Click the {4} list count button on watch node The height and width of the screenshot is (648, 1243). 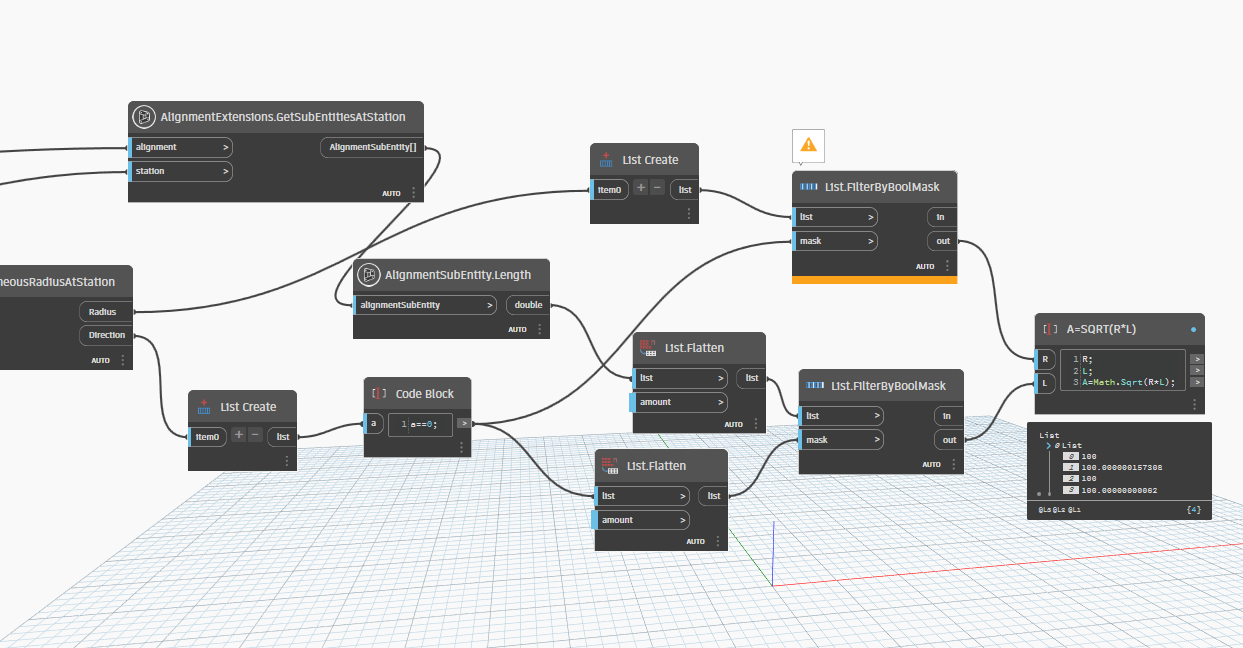pos(1194,509)
